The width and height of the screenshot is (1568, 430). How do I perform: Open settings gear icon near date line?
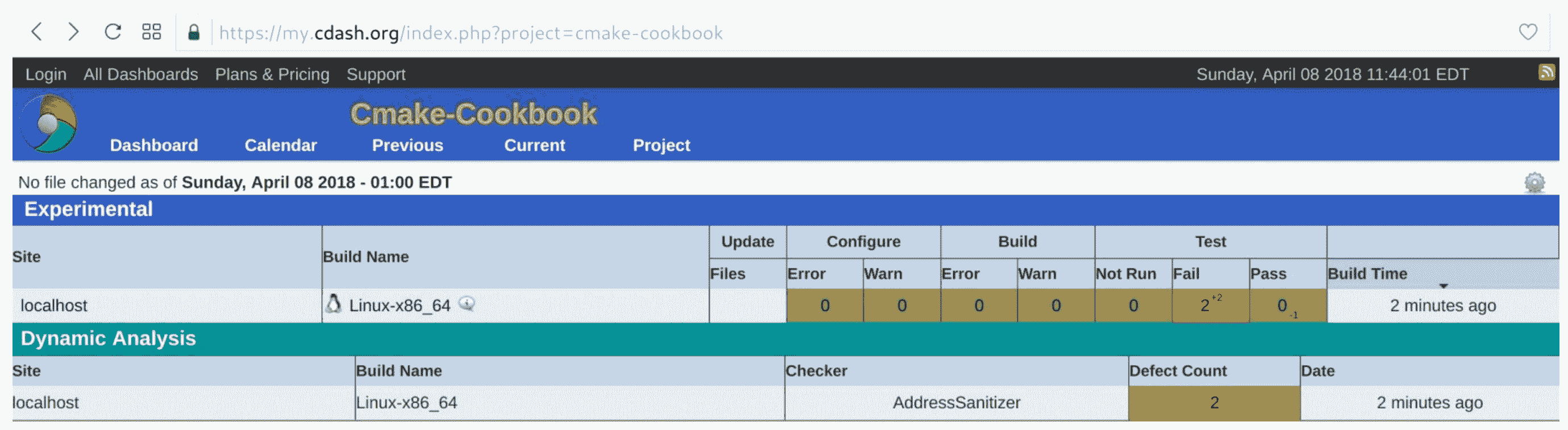[1534, 182]
